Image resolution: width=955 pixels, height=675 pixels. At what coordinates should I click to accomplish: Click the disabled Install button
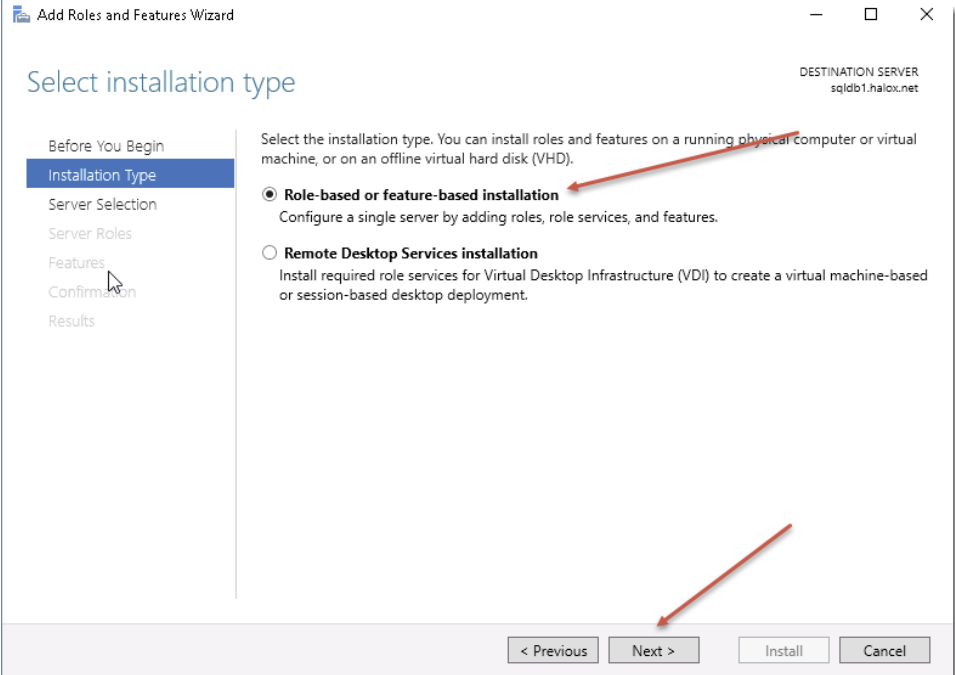[x=784, y=651]
